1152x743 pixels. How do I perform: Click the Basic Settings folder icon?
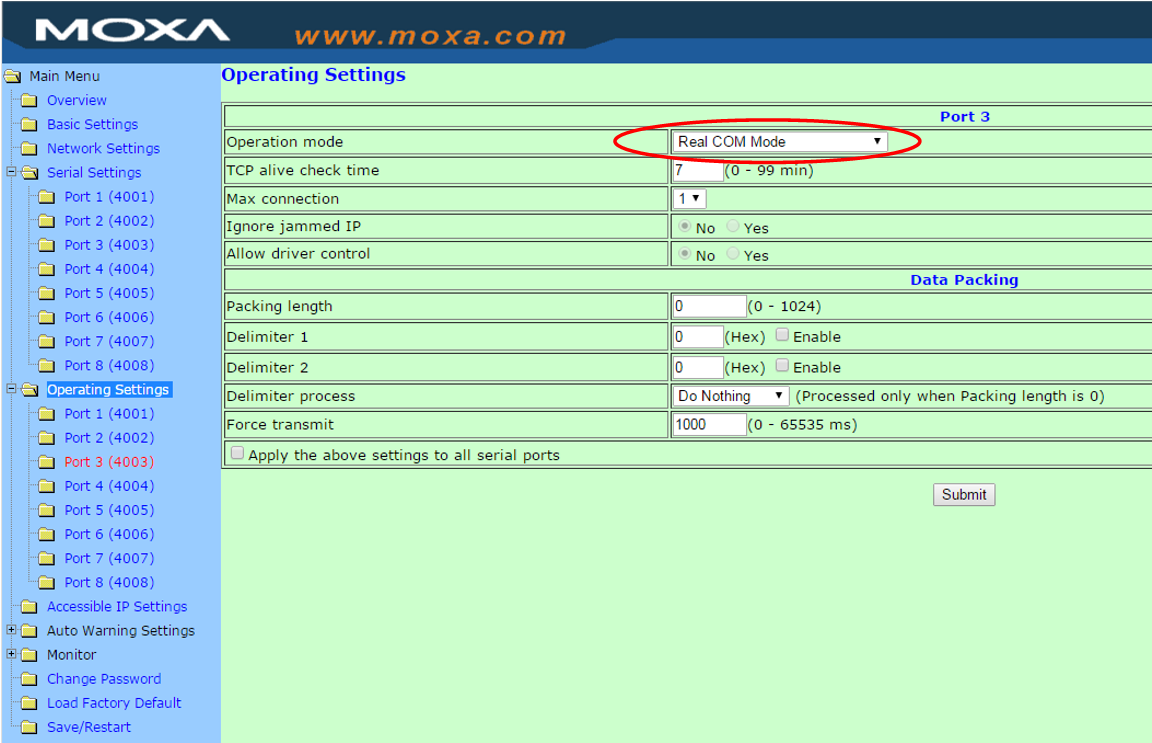tap(29, 124)
